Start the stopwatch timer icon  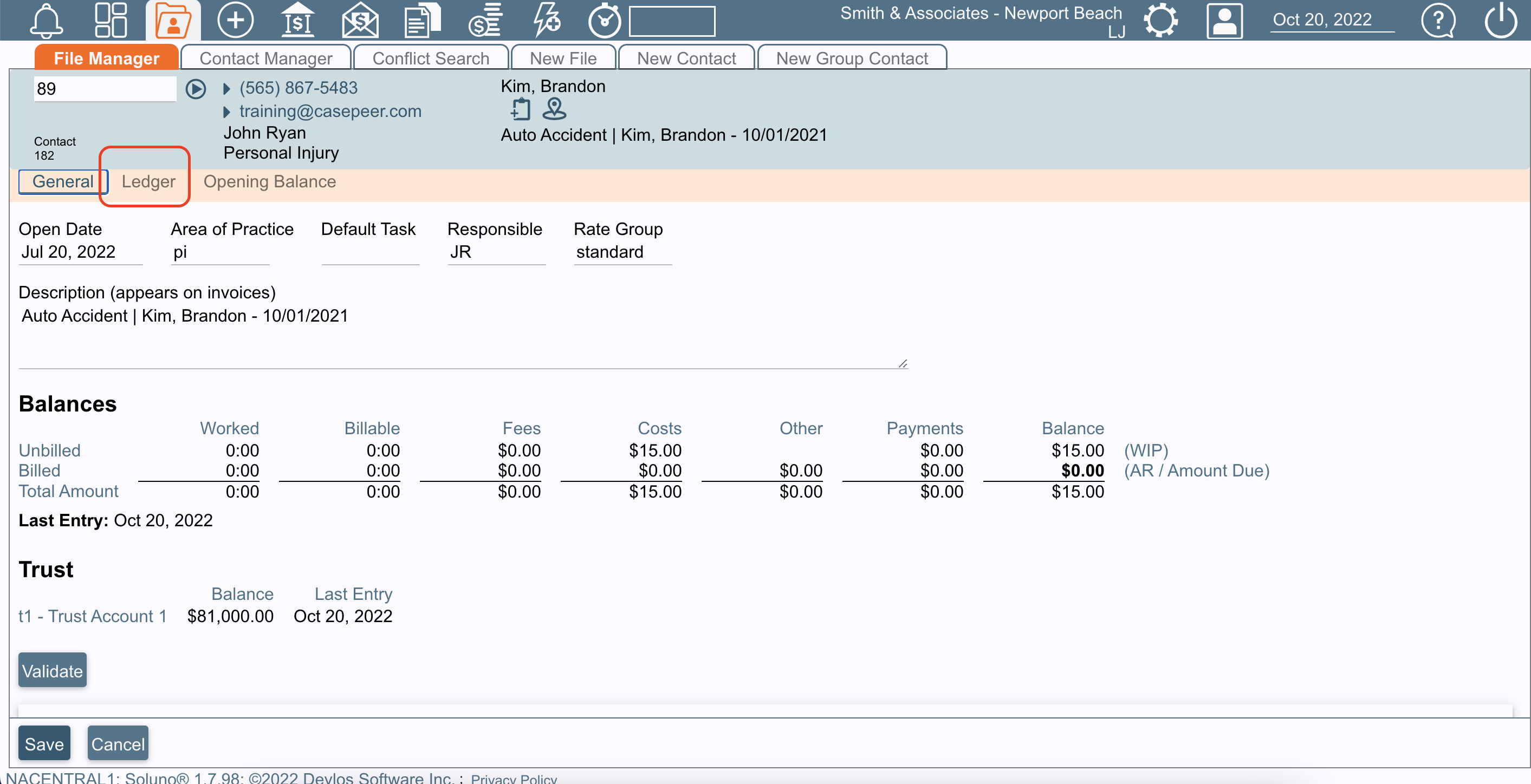(x=605, y=21)
